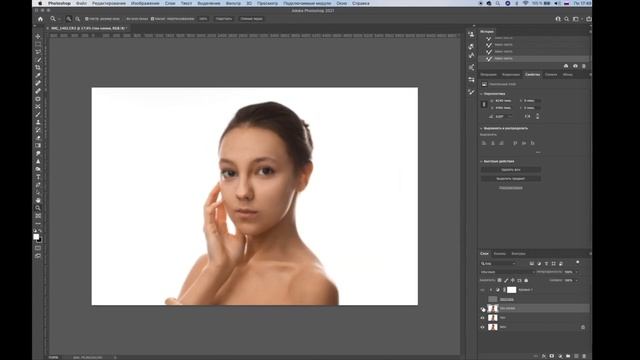
Task: Show the adjustment layer with white mask
Action: point(482,290)
